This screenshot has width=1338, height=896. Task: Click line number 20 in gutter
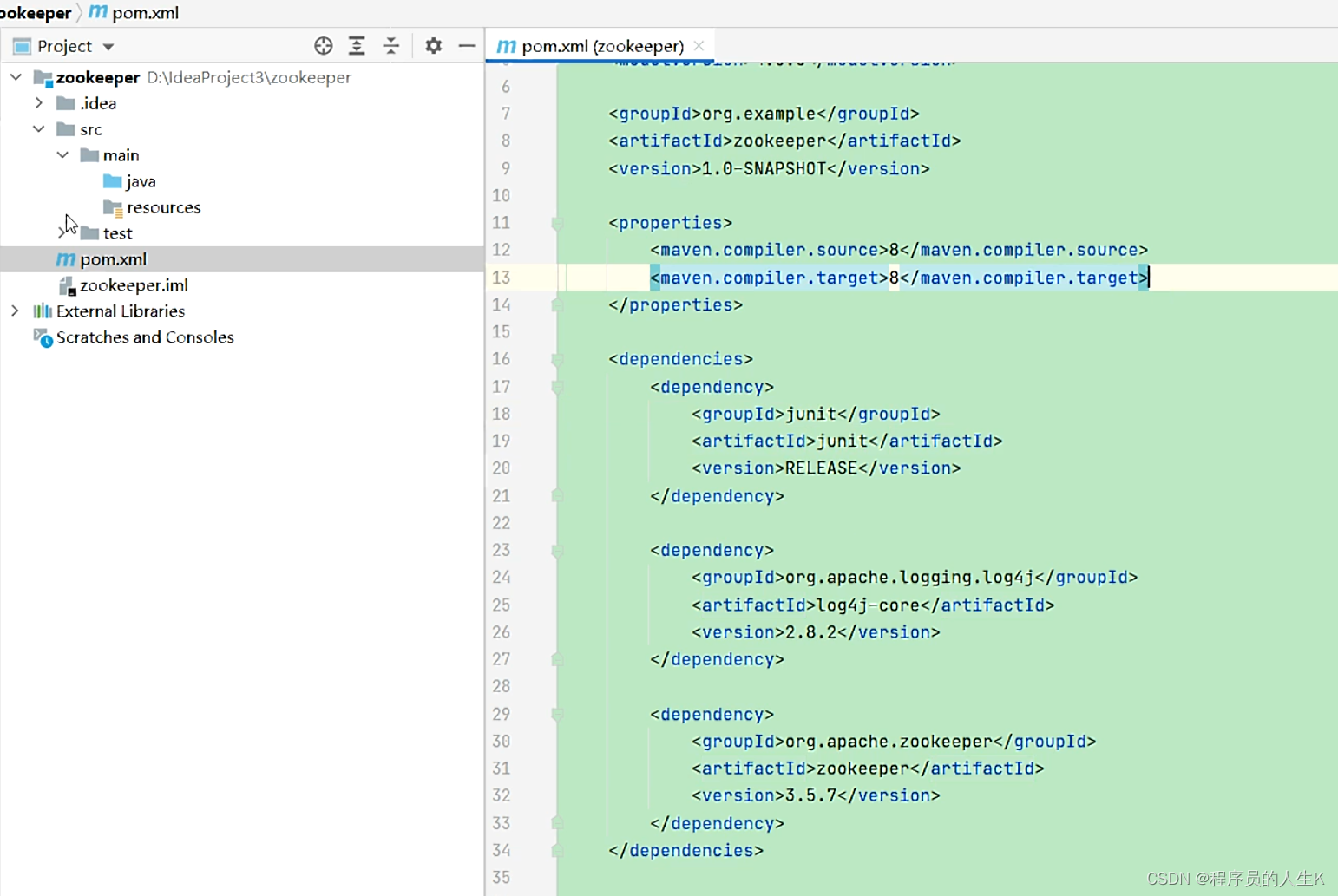tap(502, 468)
